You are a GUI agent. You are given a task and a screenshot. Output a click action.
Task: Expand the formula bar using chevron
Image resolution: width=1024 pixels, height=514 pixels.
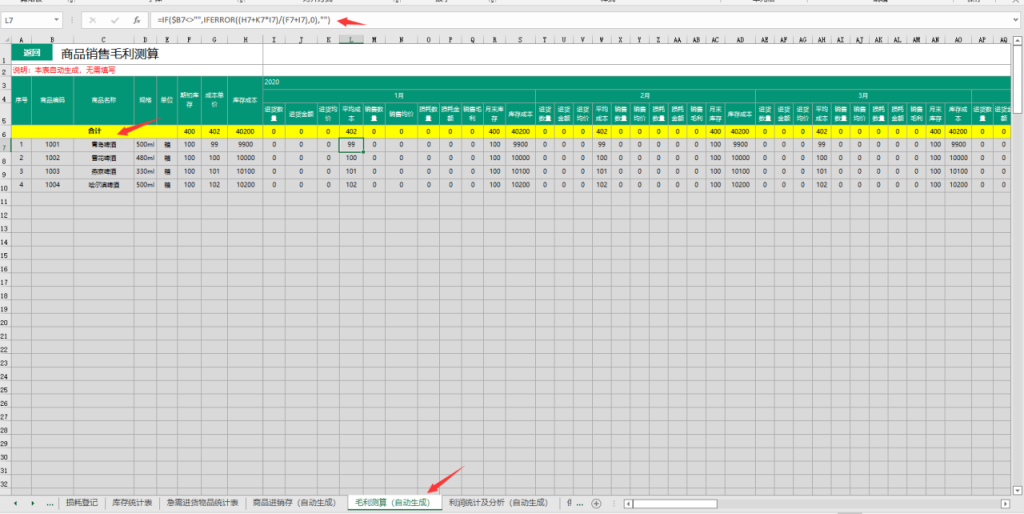[x=1015, y=20]
